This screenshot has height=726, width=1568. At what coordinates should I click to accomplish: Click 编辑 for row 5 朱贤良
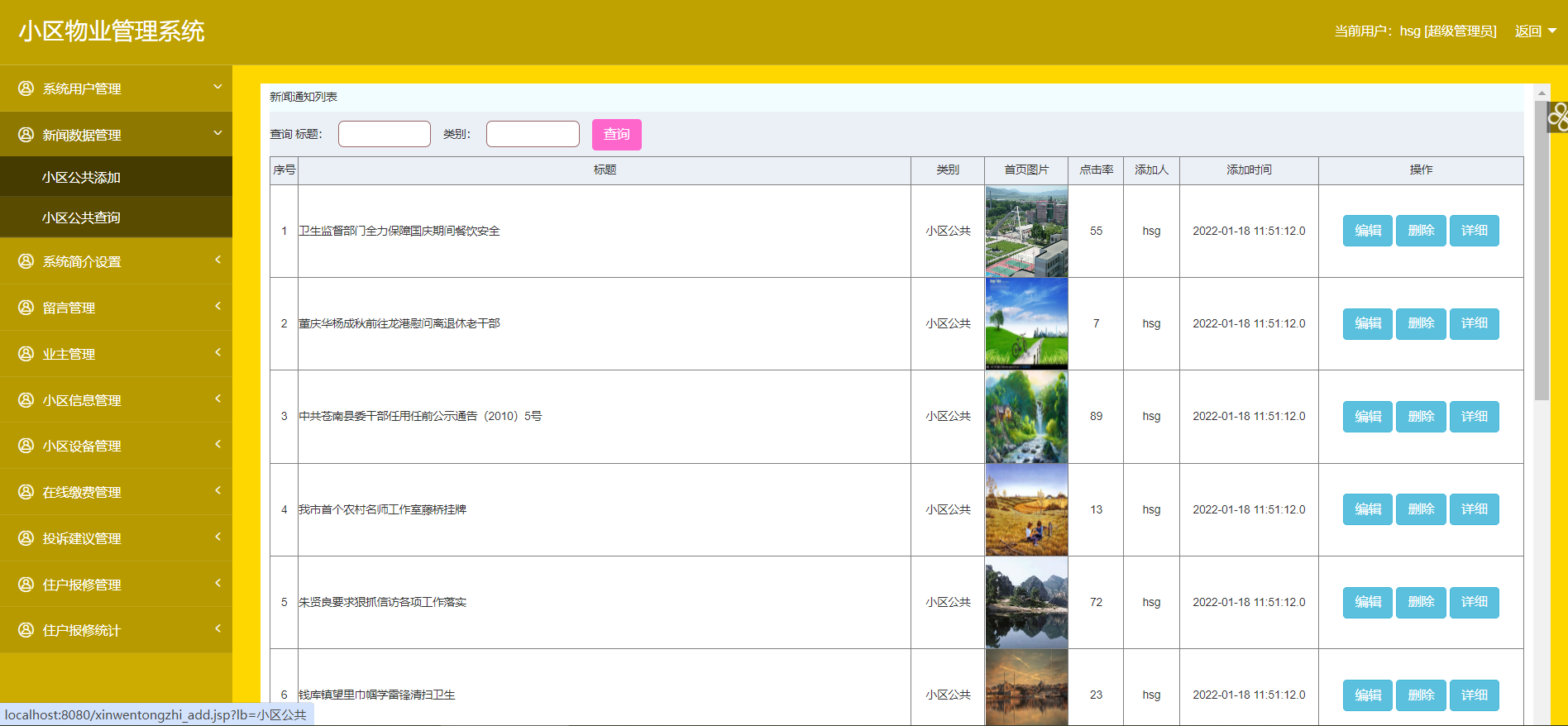tap(1368, 602)
